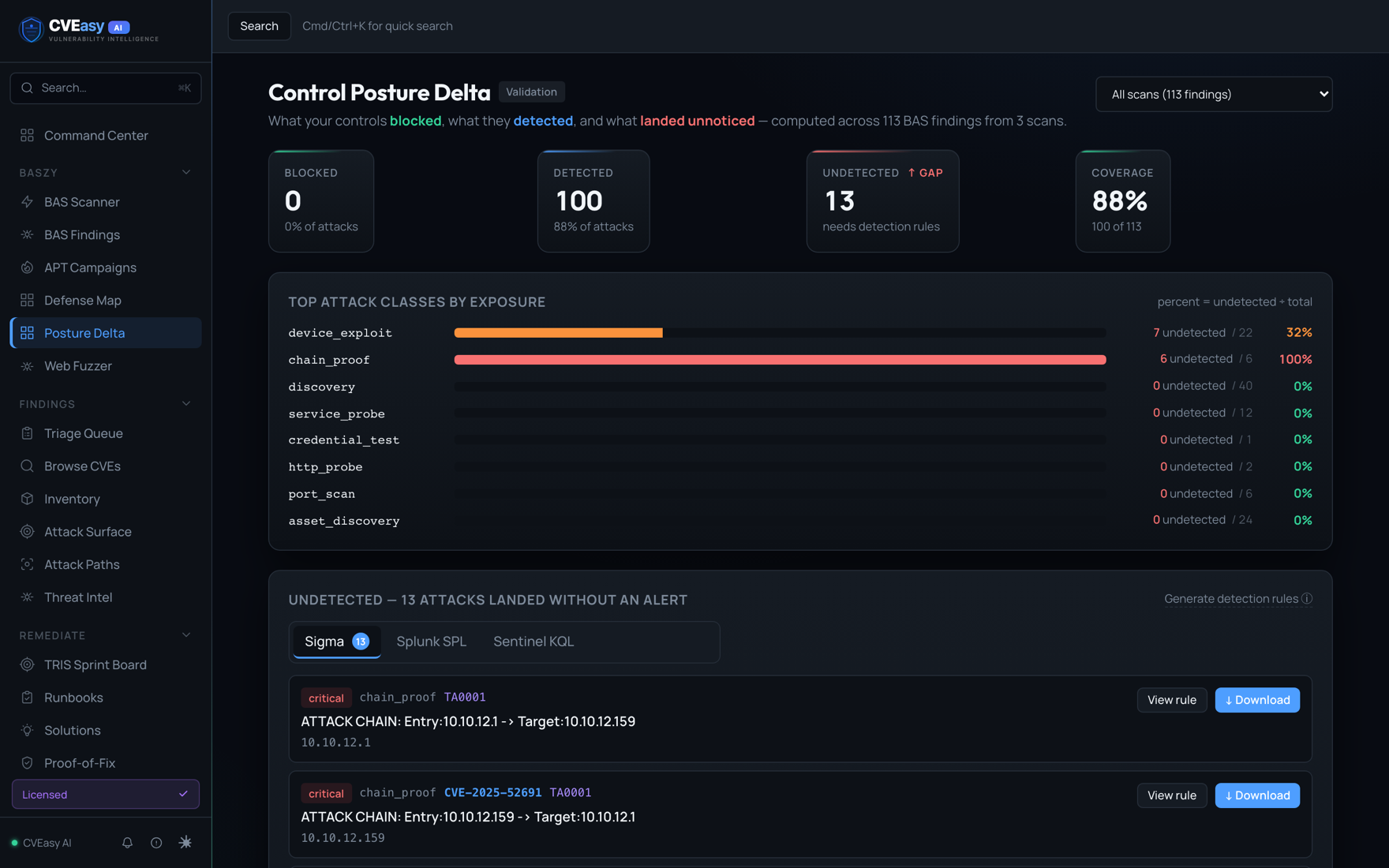Collapse the FINDINGS section
The image size is (1389, 868).
(x=186, y=404)
